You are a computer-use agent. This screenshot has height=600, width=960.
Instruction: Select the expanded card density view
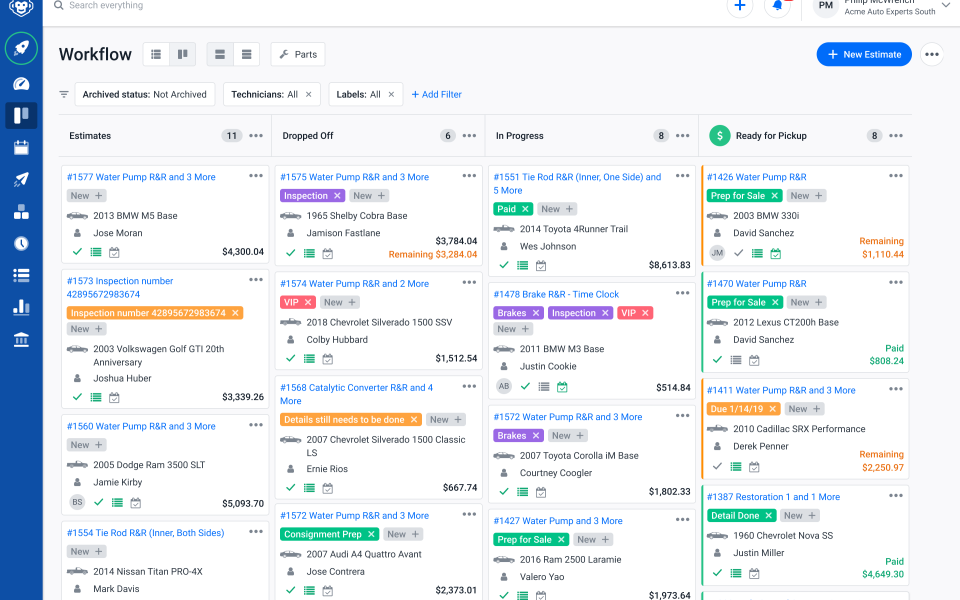220,54
